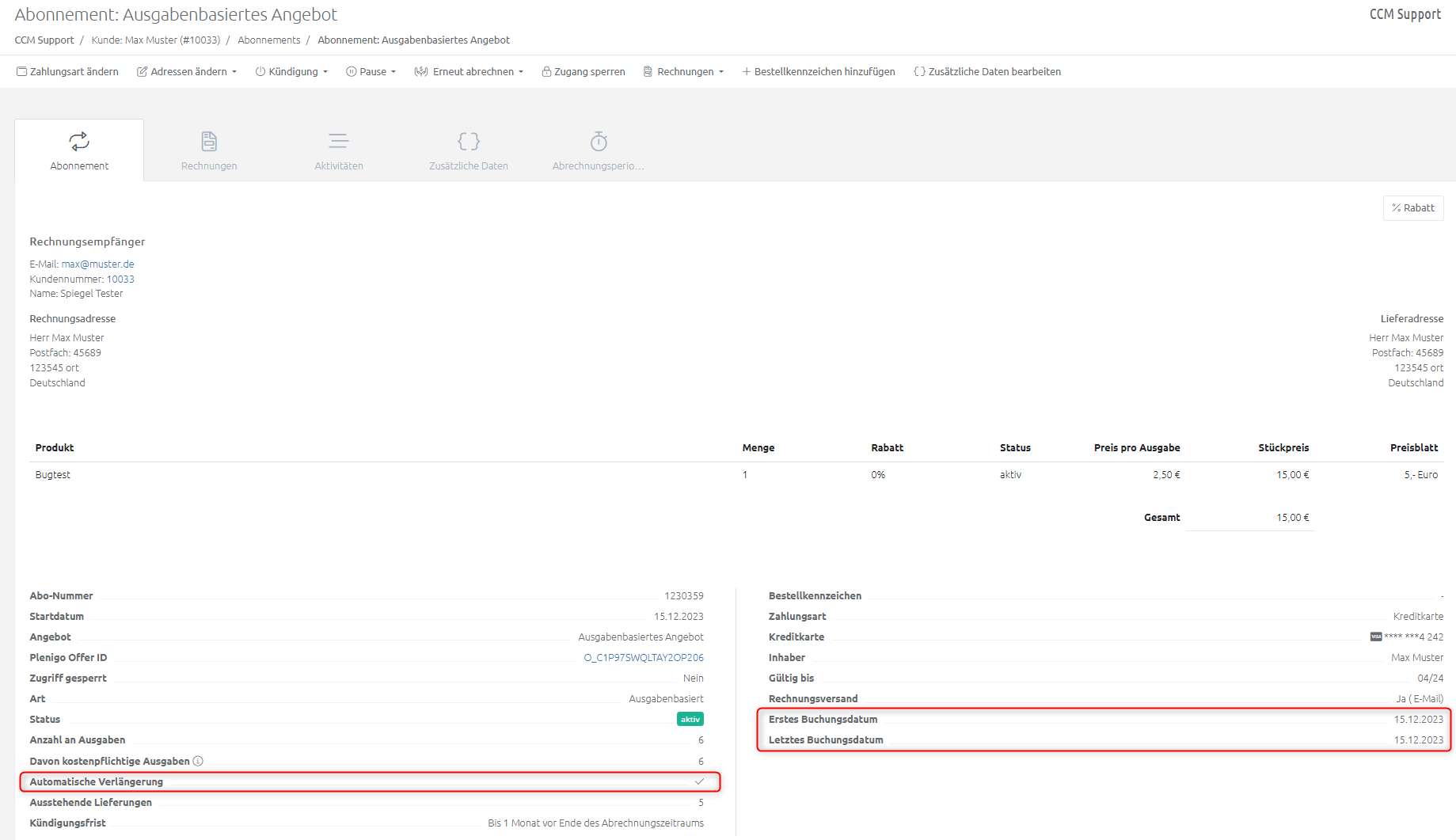1456x840 pixels.
Task: Click the Gesamt total 15,00 € value
Action: pos(1292,517)
